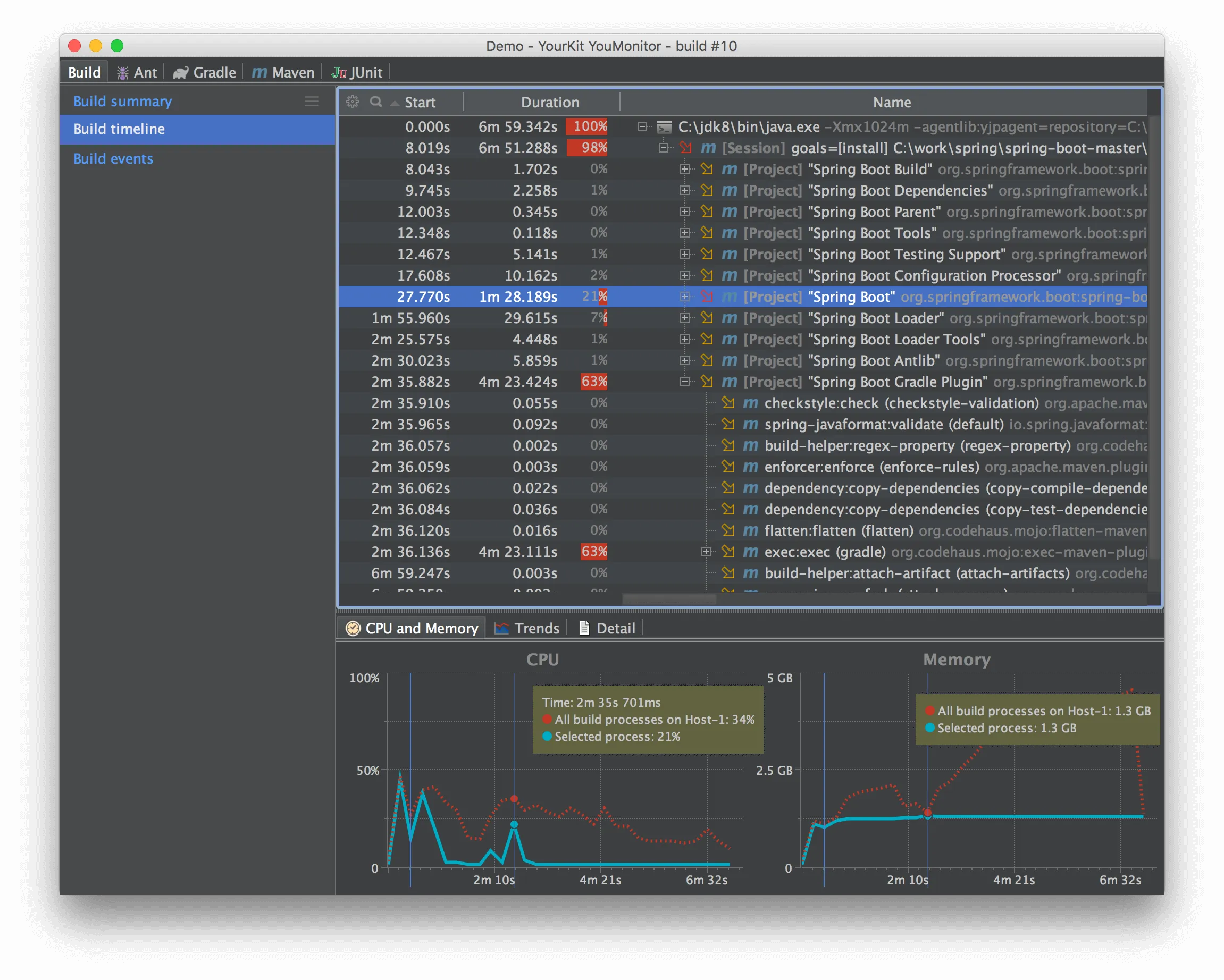Collapse the [Session] goals=[install] node
This screenshot has height=980, width=1224.
coord(663,148)
